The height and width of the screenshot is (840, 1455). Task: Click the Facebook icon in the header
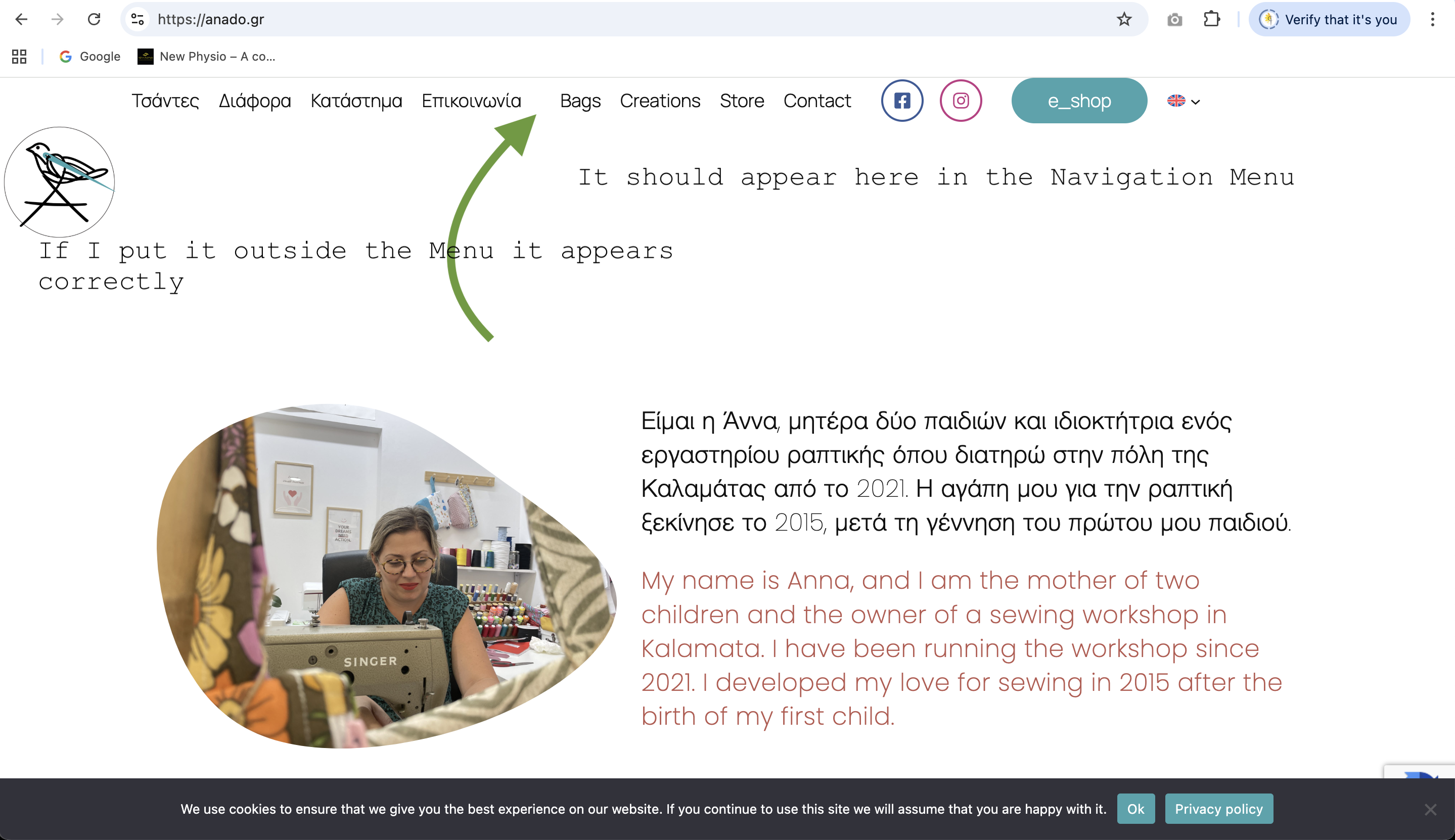(902, 101)
